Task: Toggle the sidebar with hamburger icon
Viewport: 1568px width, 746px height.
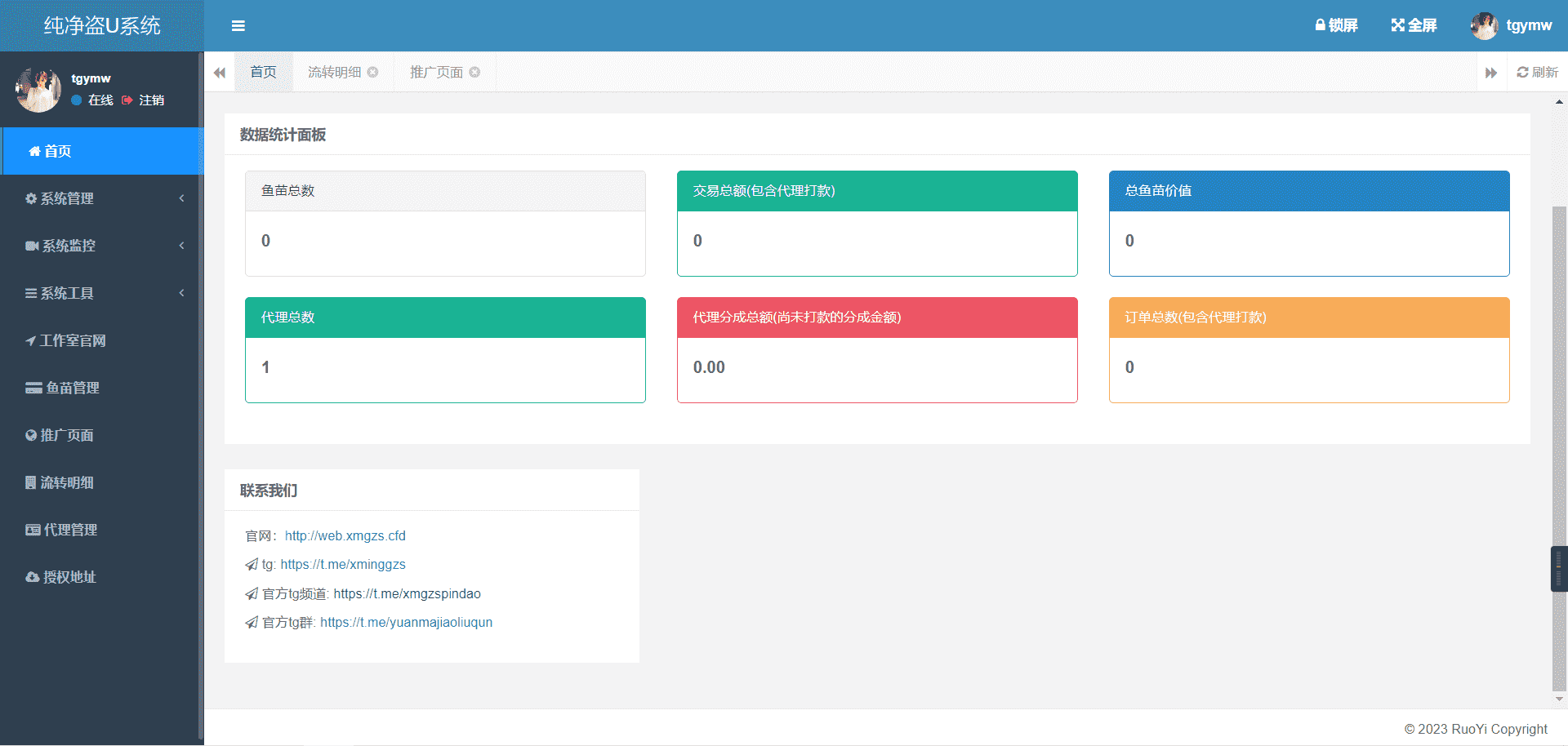Action: tap(238, 26)
